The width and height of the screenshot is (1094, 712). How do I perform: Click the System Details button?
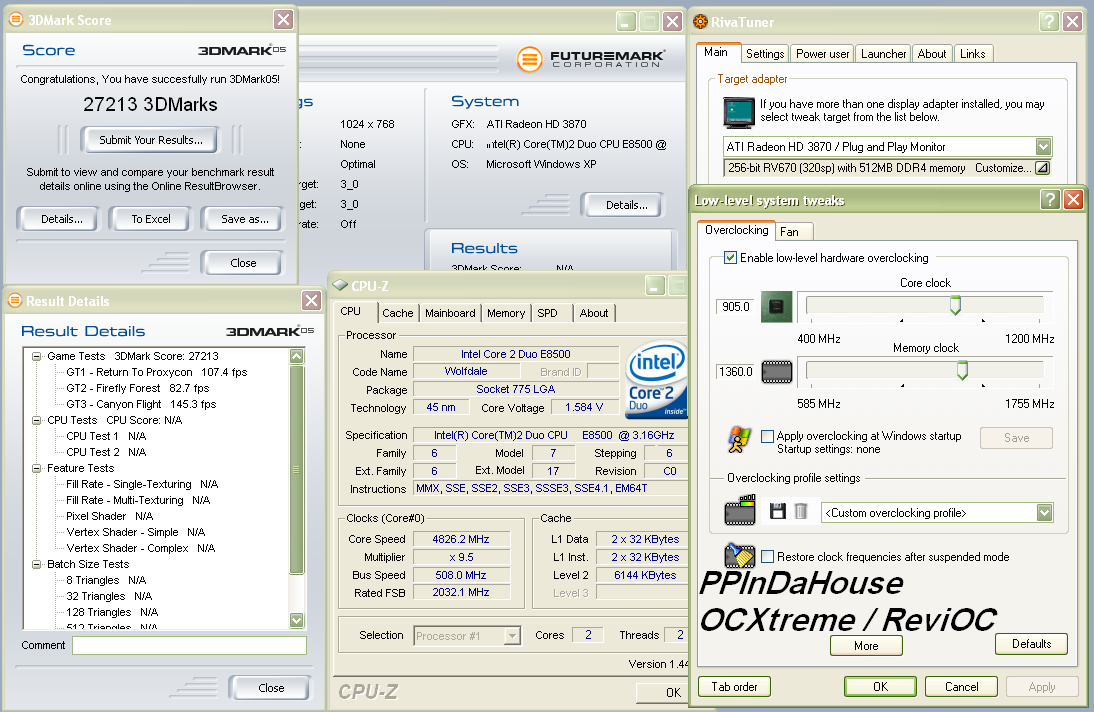(623, 205)
